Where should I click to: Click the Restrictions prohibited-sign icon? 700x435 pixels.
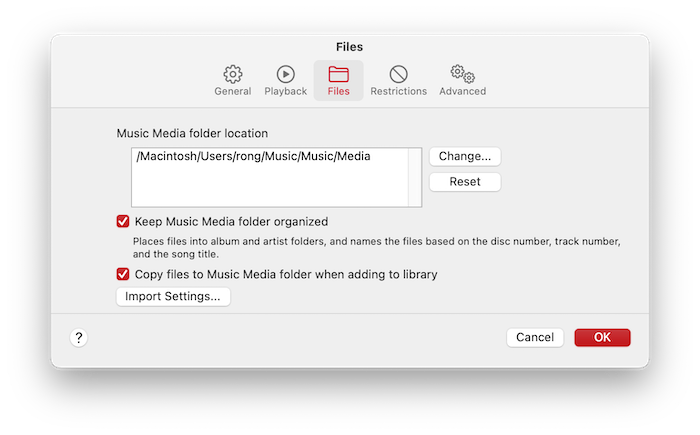coord(398,74)
